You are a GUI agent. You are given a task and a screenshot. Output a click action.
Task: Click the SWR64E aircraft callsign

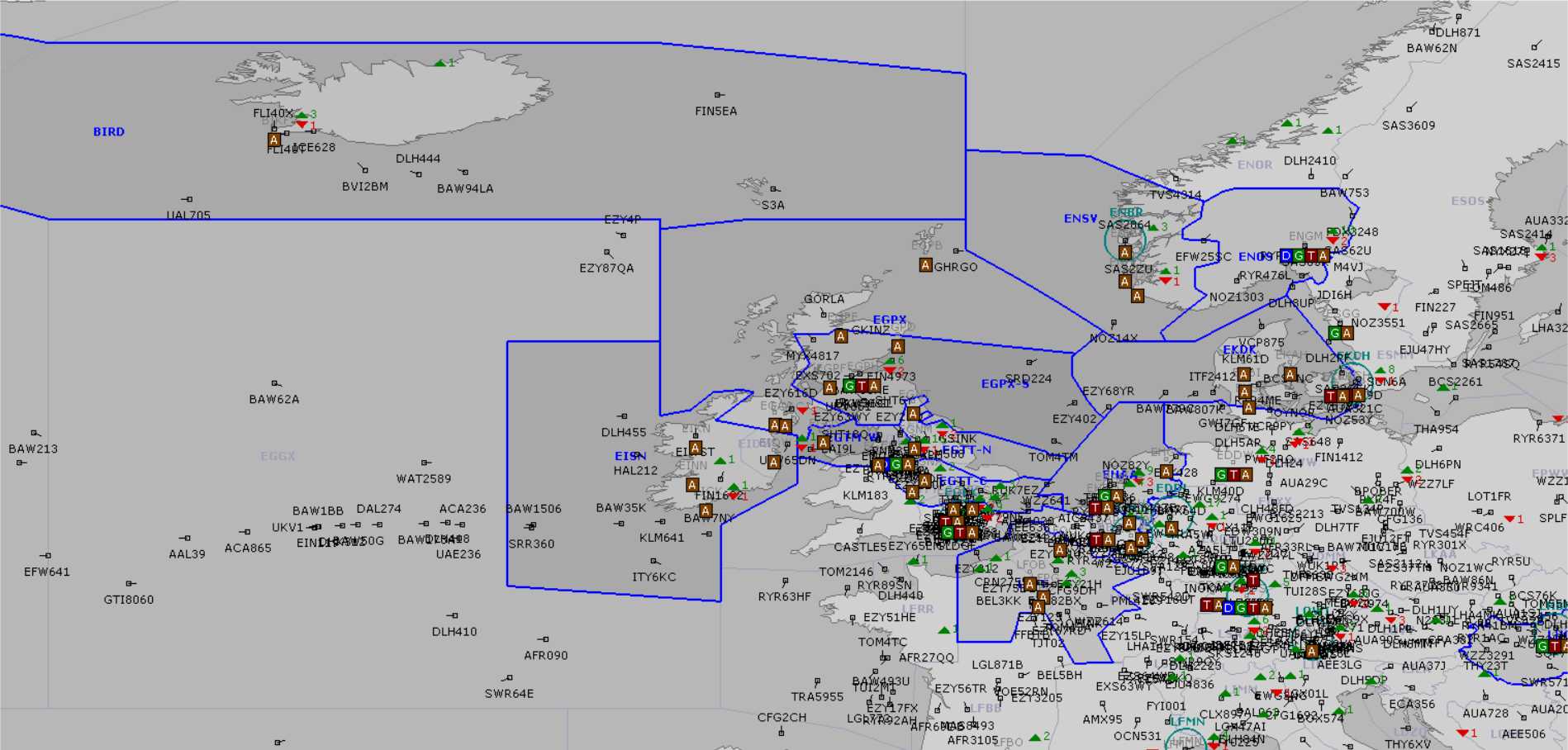click(509, 693)
